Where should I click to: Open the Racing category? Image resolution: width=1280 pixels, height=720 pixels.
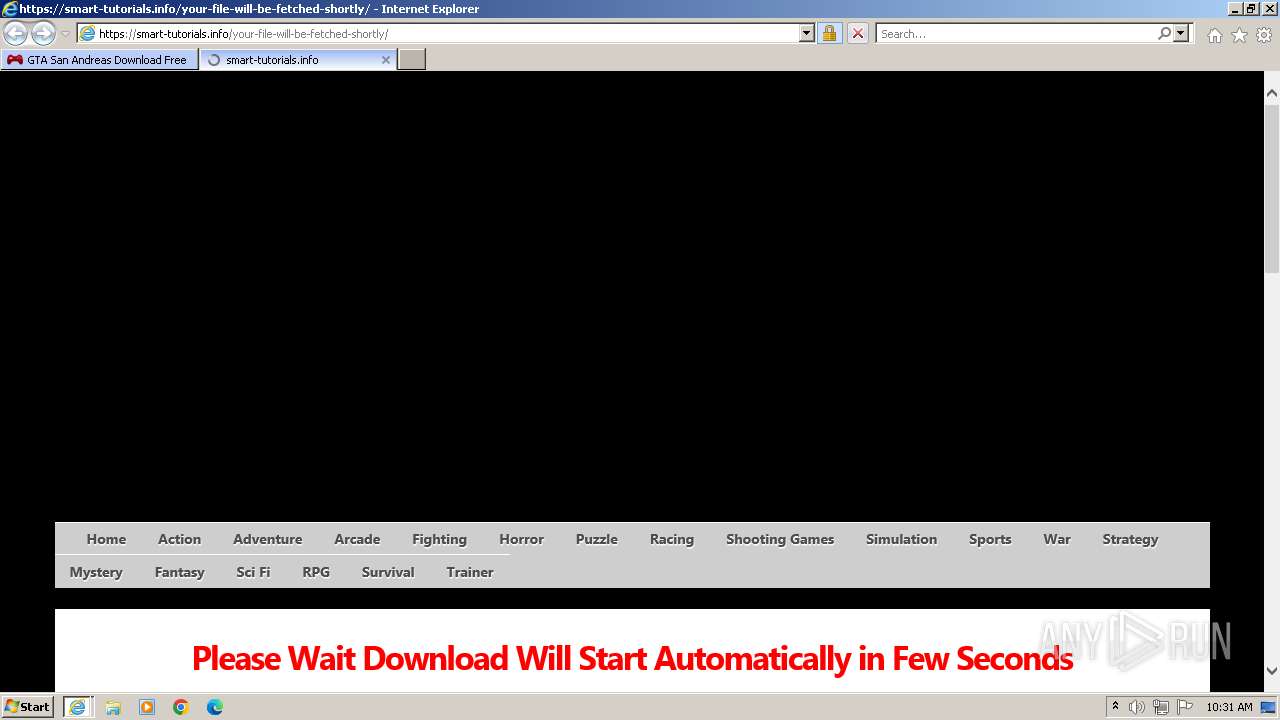pyautogui.click(x=672, y=539)
